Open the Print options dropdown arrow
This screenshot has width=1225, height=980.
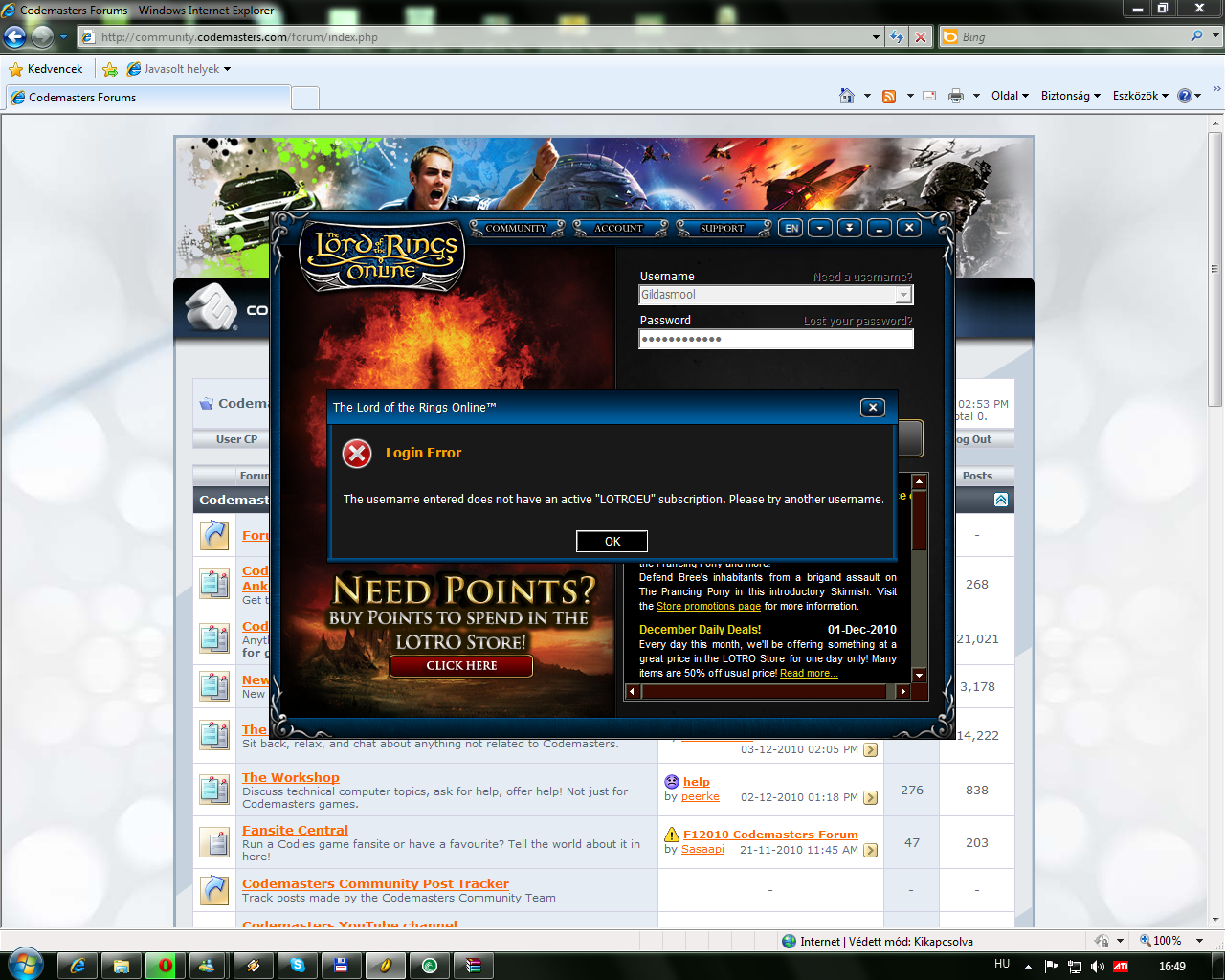tap(976, 96)
